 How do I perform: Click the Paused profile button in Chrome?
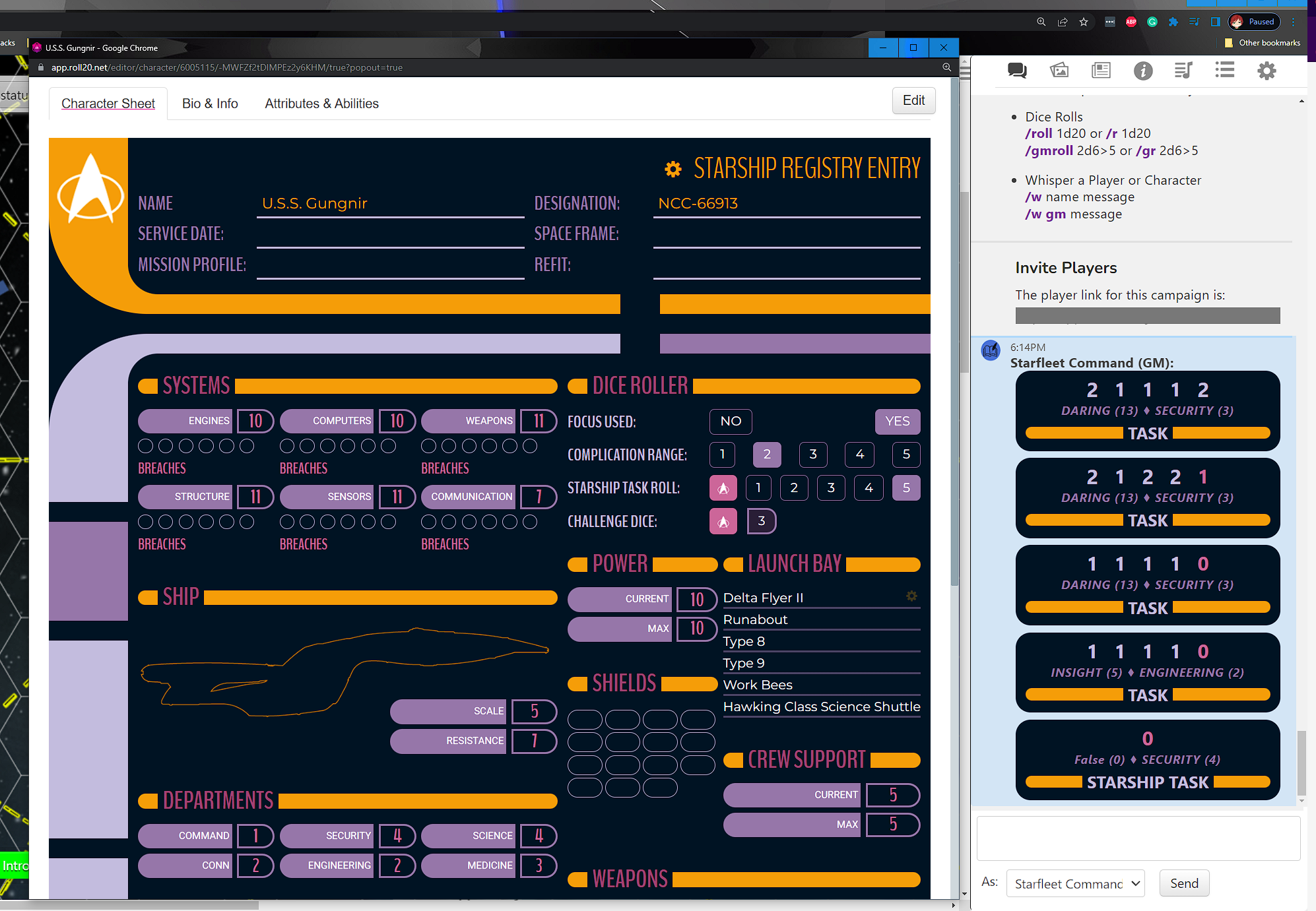click(1254, 22)
